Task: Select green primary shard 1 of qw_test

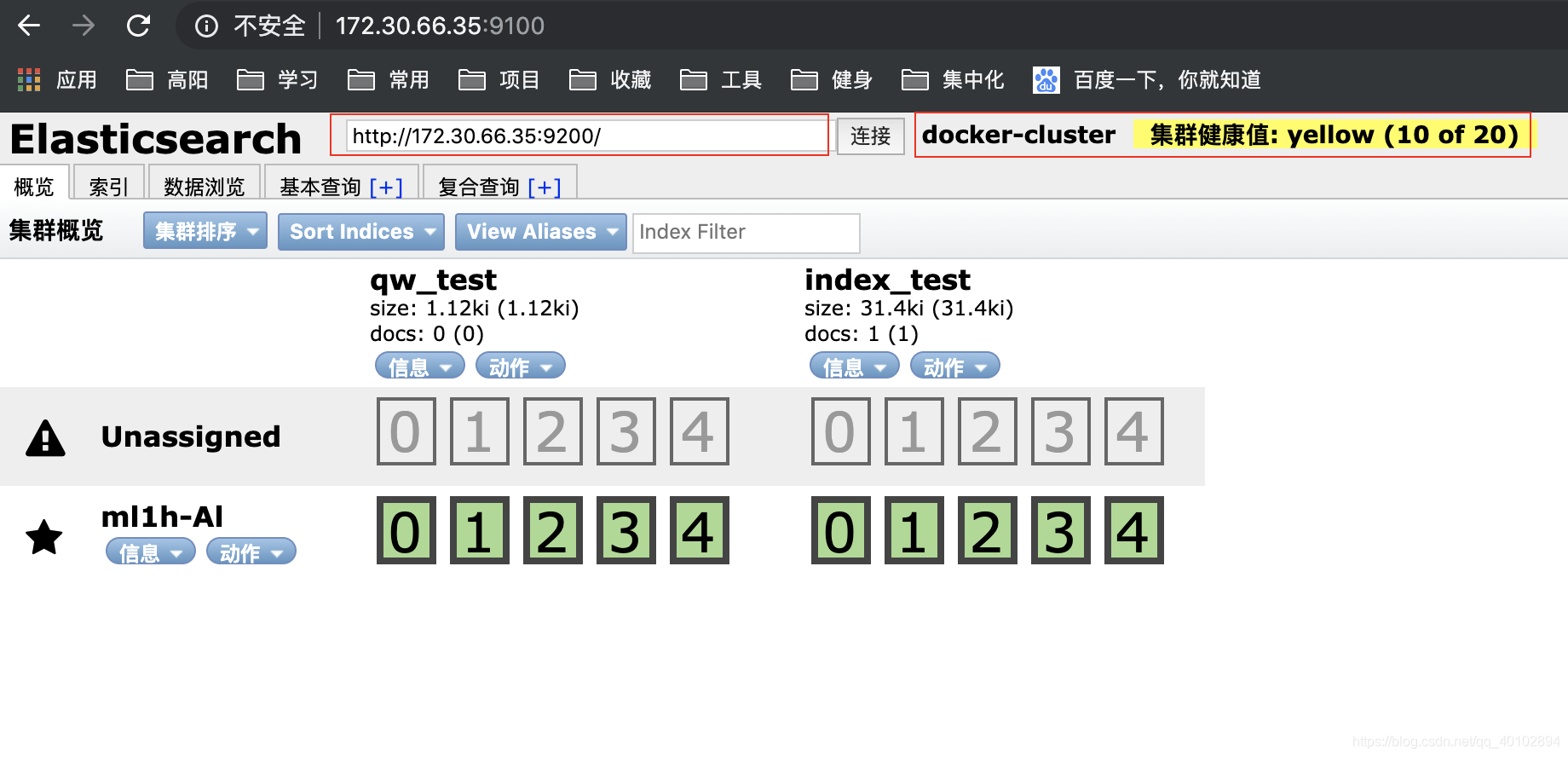Action: [480, 530]
